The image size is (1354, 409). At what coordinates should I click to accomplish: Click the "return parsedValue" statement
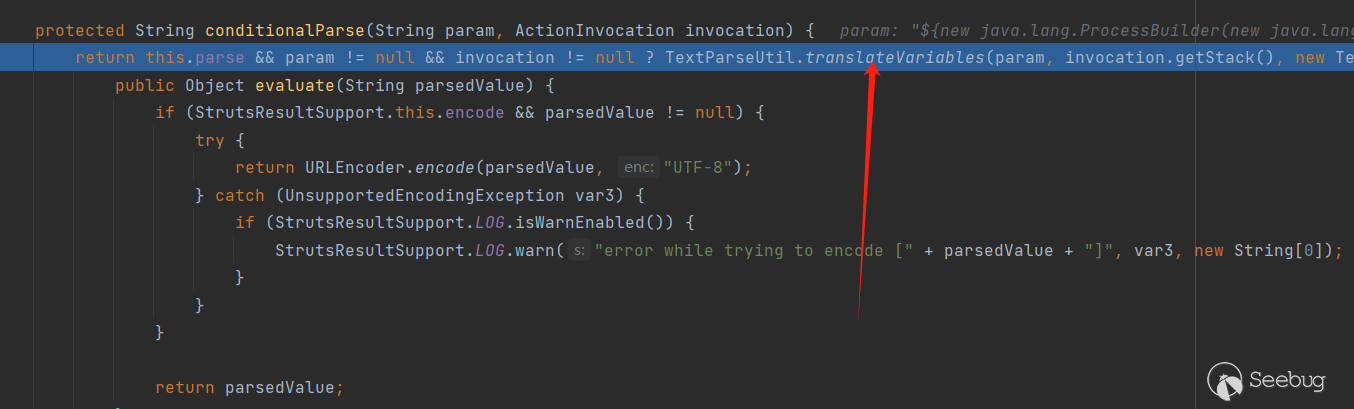click(x=249, y=387)
